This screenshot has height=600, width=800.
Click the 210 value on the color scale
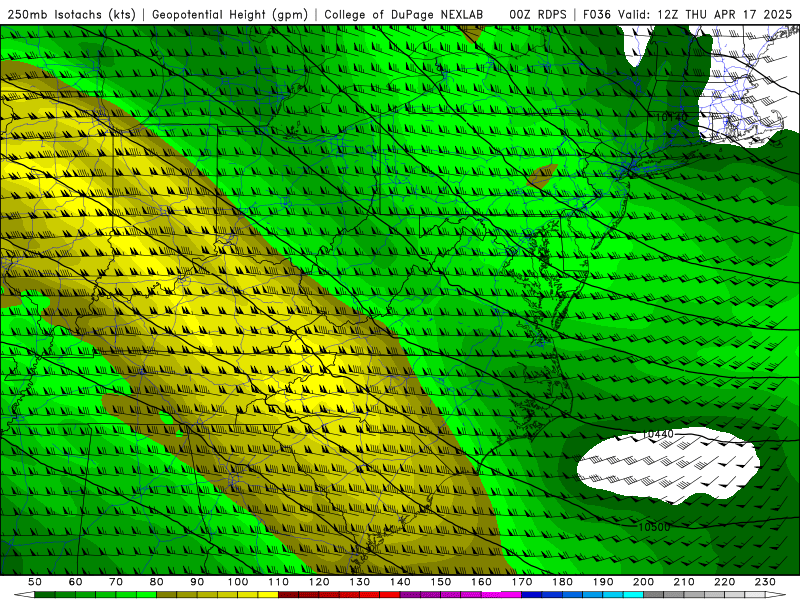pos(684,582)
